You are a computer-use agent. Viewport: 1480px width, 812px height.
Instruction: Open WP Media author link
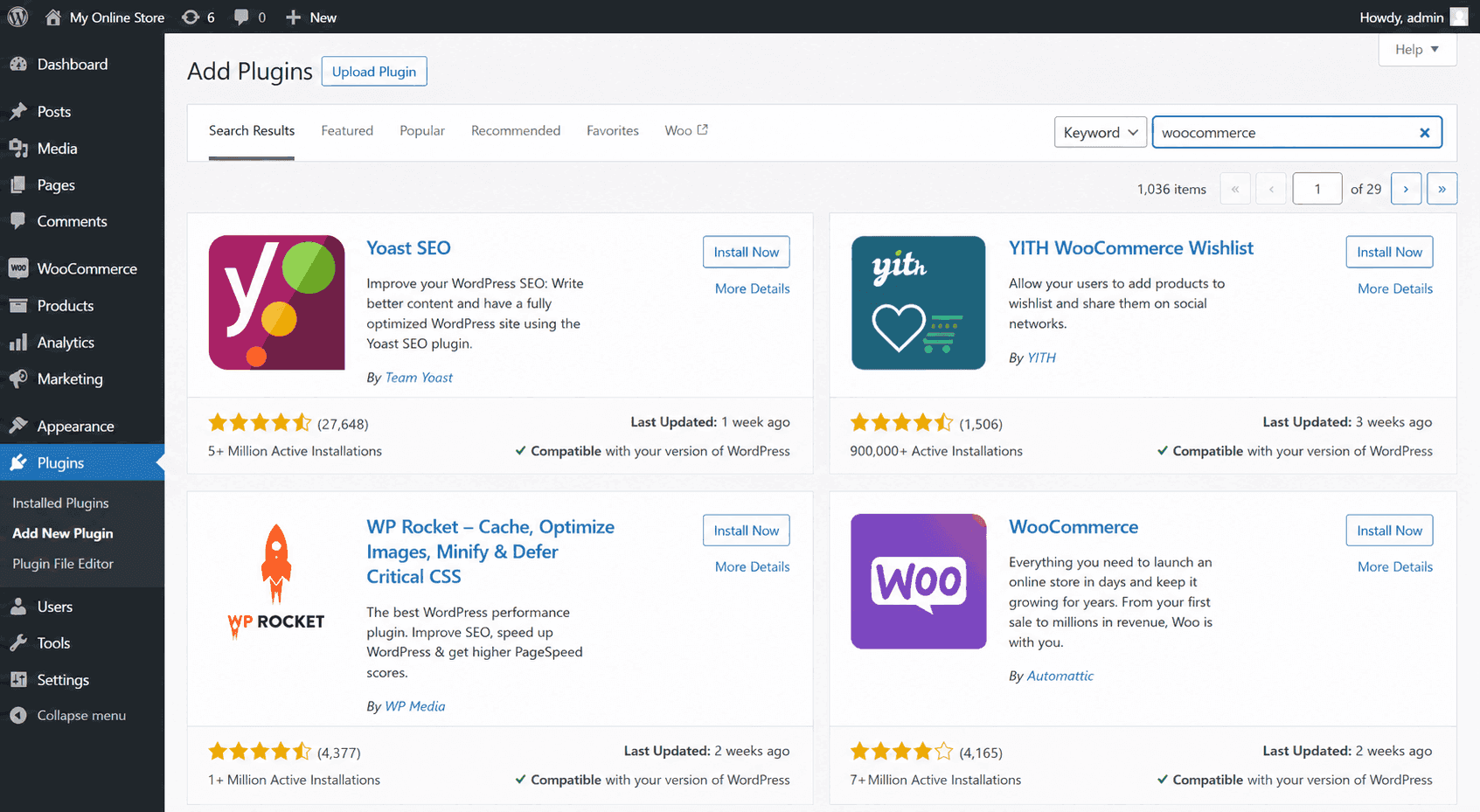(415, 706)
